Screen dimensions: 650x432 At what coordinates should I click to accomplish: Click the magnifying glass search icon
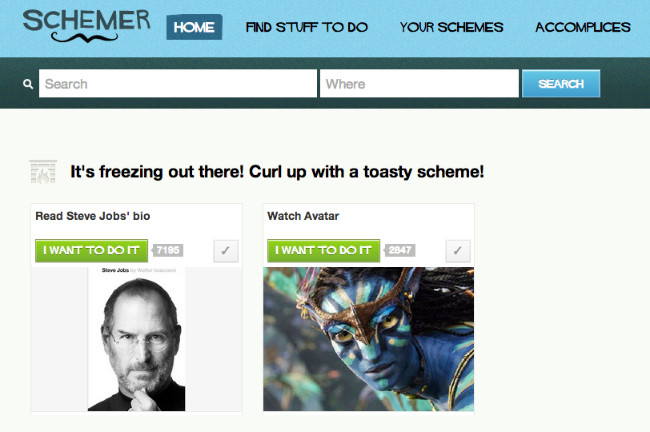(28, 84)
